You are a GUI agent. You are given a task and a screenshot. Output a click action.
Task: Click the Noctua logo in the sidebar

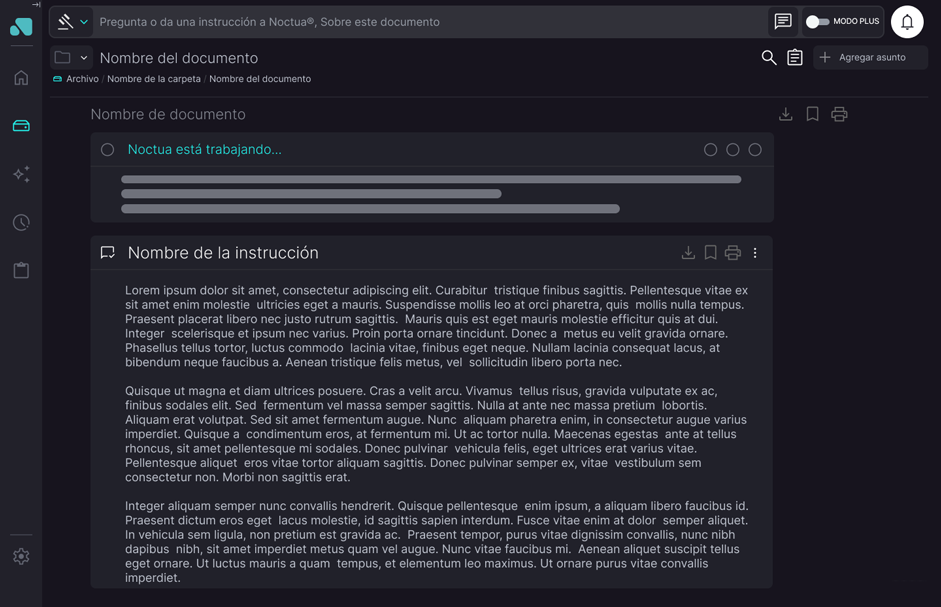click(21, 27)
